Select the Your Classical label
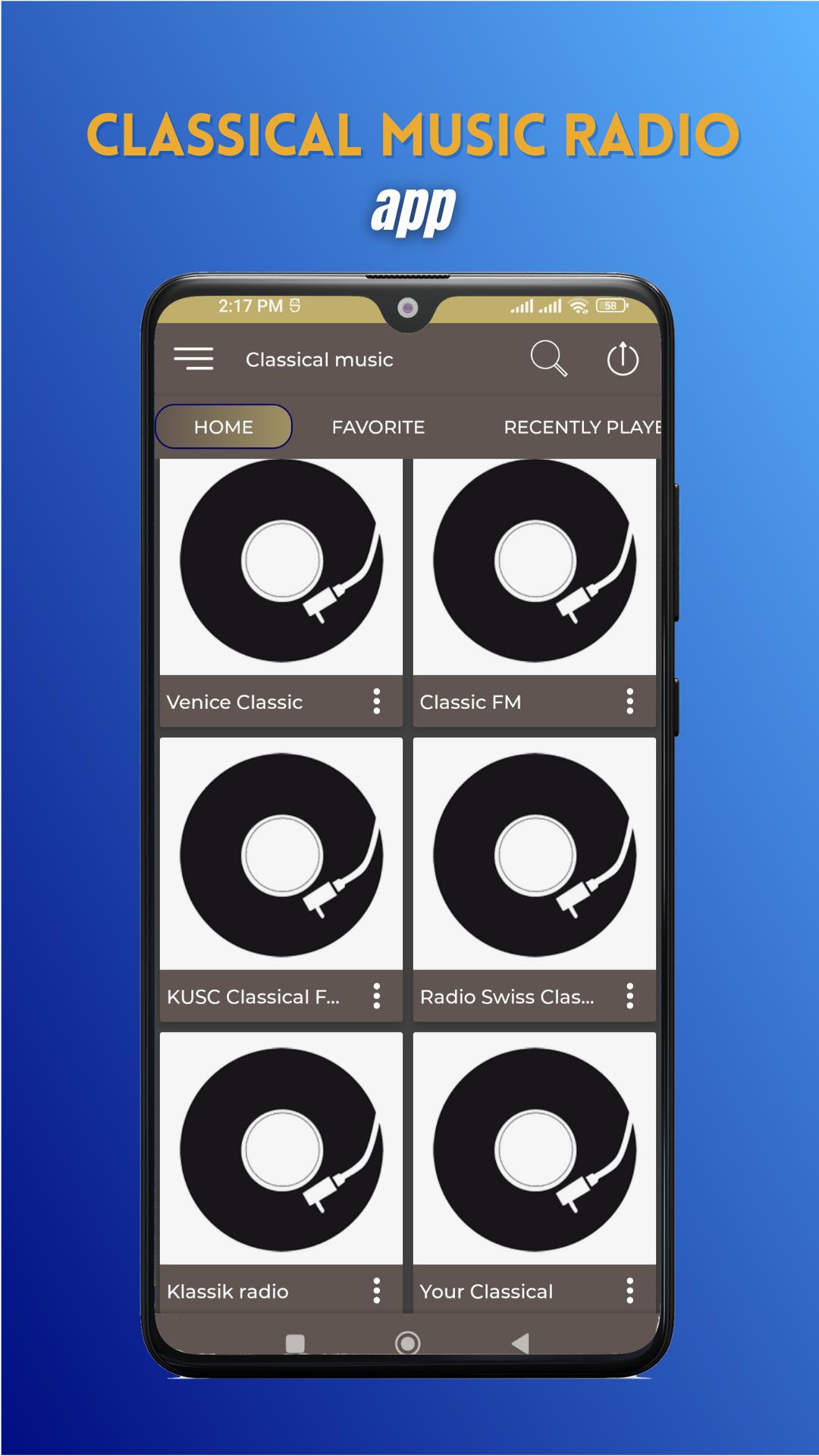819x1456 pixels. (486, 1291)
